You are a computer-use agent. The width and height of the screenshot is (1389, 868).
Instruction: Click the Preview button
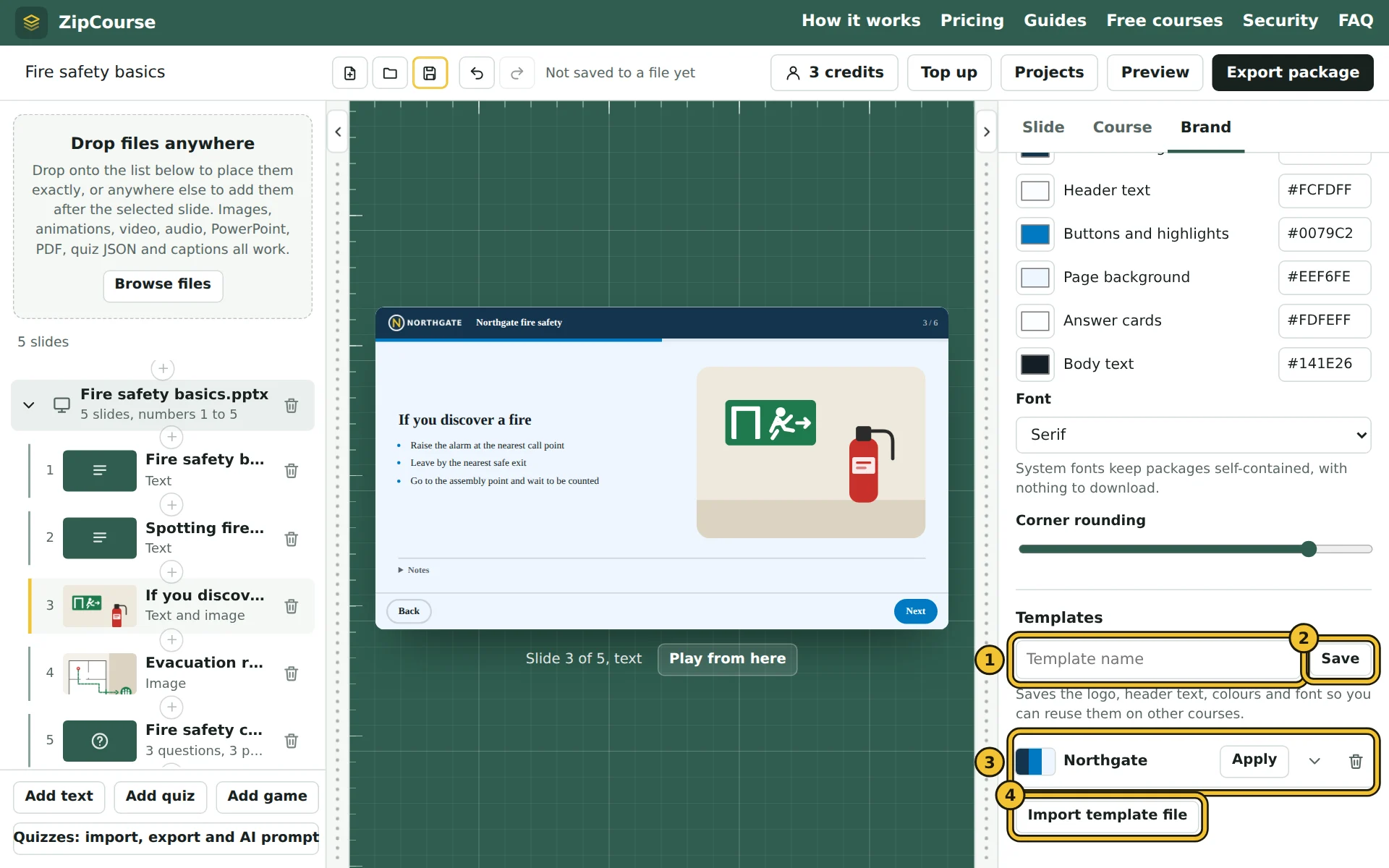(1155, 73)
